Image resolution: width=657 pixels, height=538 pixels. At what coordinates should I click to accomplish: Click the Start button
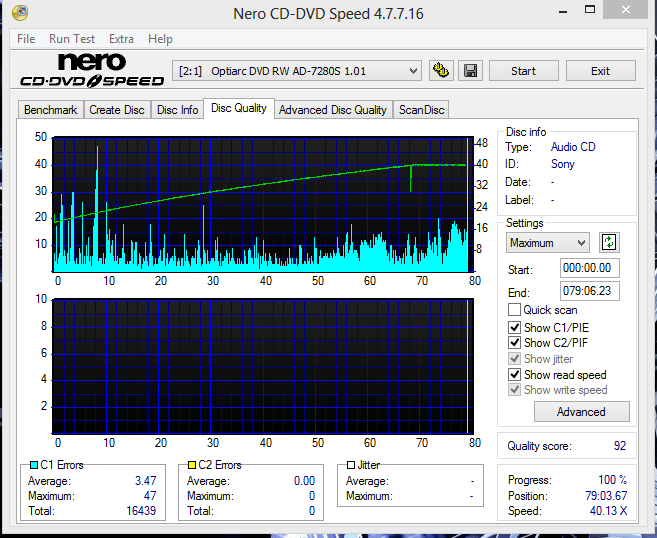click(523, 71)
